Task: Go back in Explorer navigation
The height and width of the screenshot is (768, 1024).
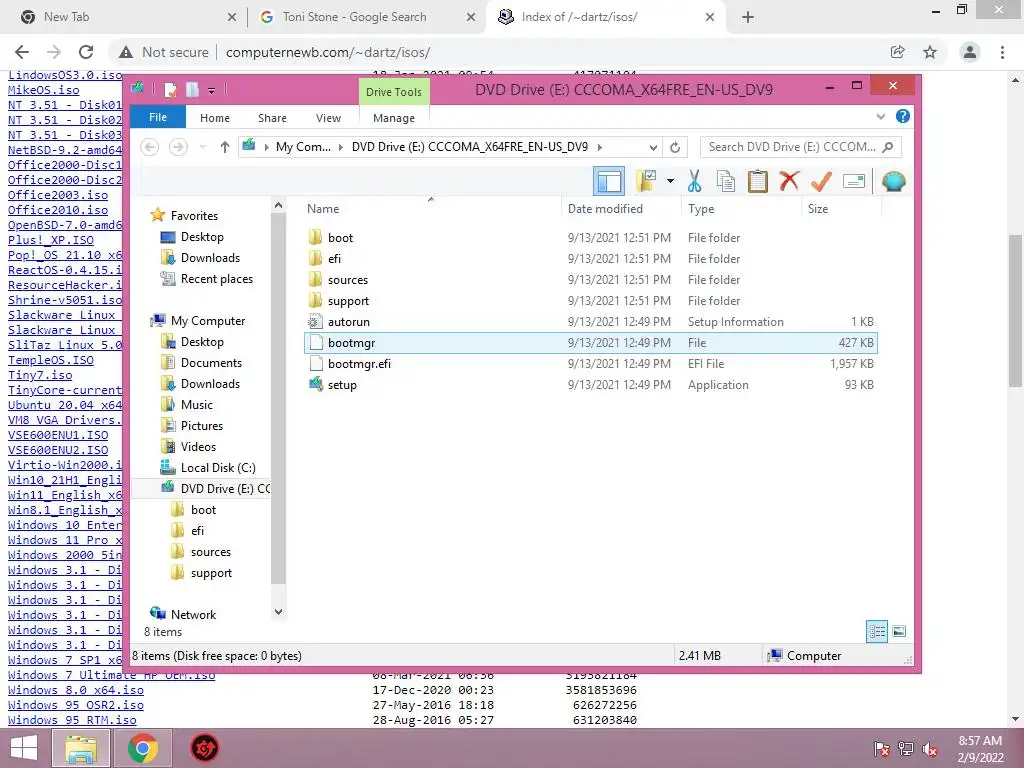Action: click(150, 147)
